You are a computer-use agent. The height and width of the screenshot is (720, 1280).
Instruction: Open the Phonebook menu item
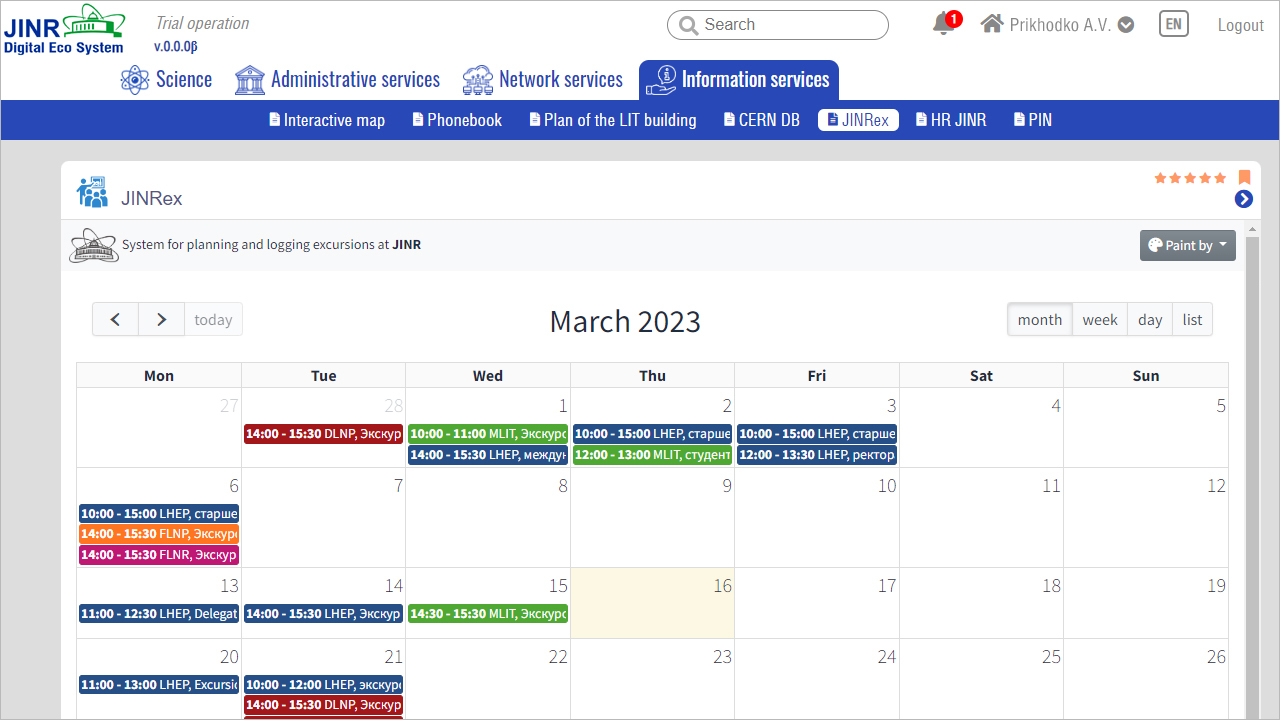coord(457,120)
